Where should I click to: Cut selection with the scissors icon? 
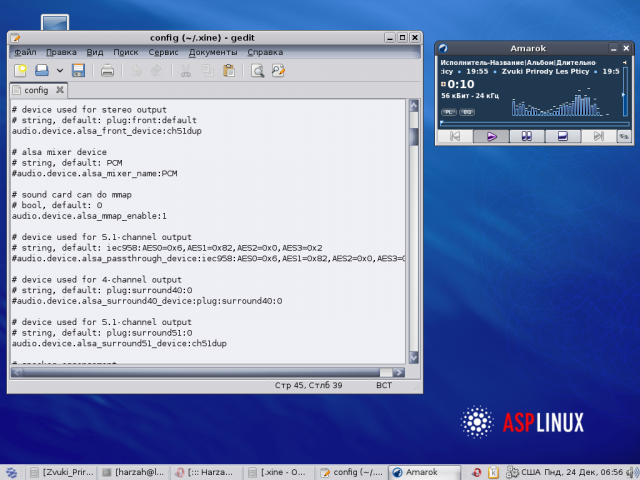tap(186, 71)
